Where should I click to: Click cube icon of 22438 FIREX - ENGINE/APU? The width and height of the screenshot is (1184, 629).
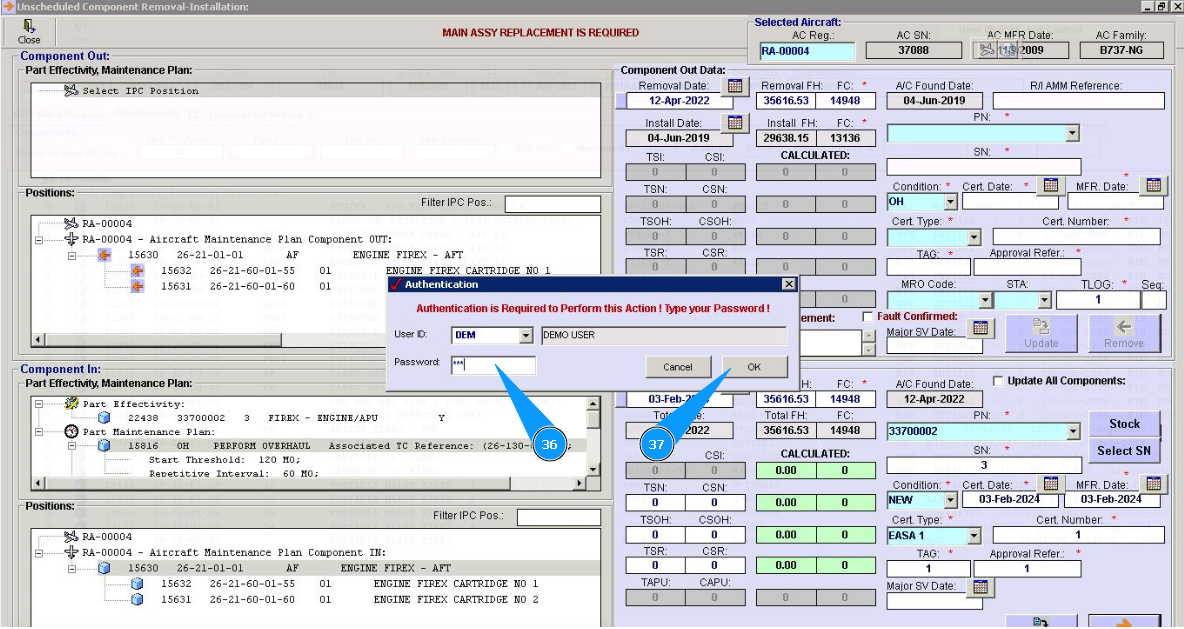tap(104, 418)
